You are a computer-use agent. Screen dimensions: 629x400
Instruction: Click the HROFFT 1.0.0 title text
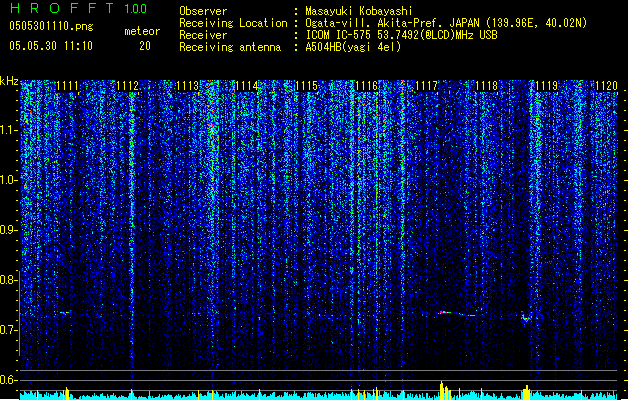[79, 8]
